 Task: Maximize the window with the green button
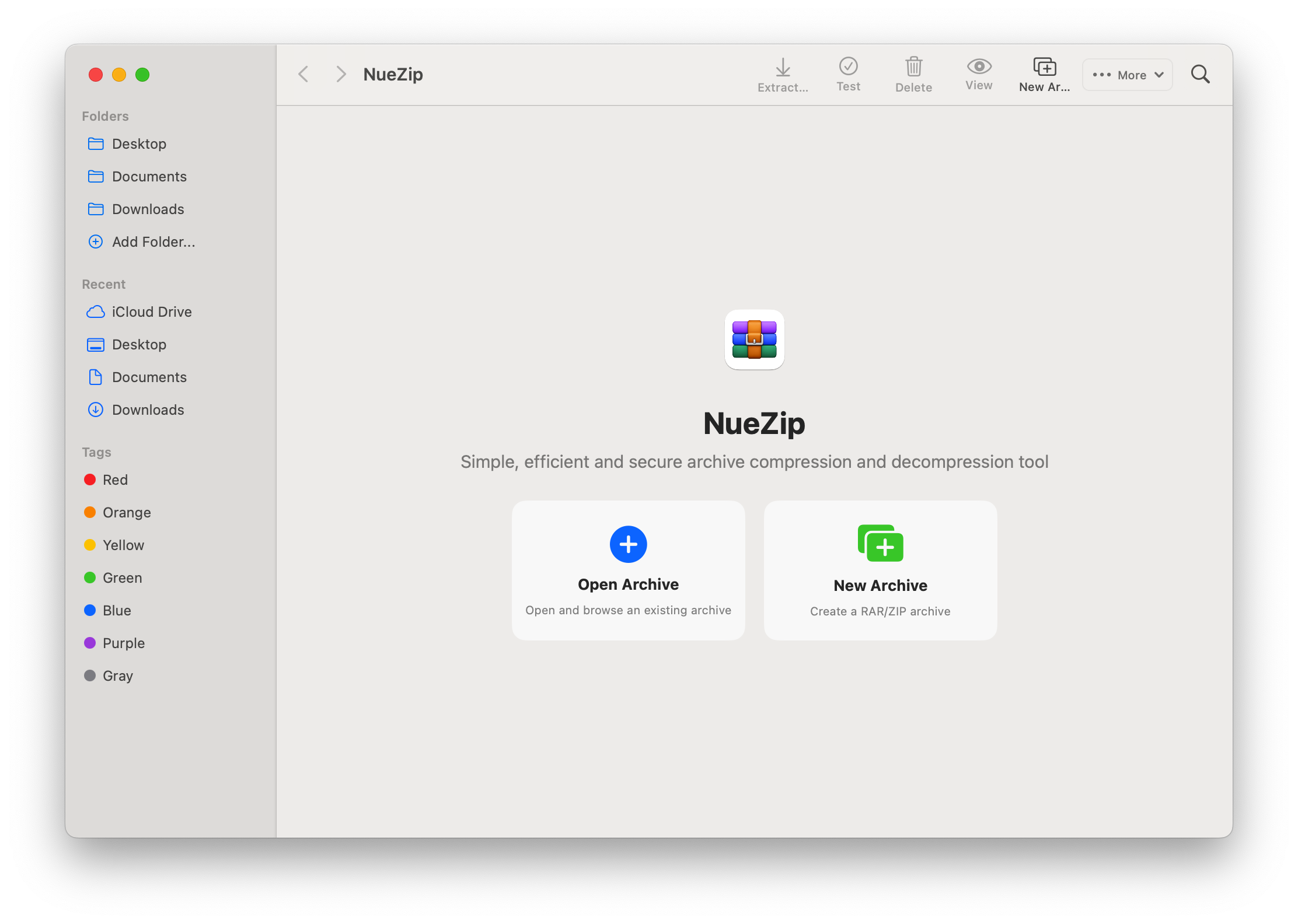click(x=142, y=75)
